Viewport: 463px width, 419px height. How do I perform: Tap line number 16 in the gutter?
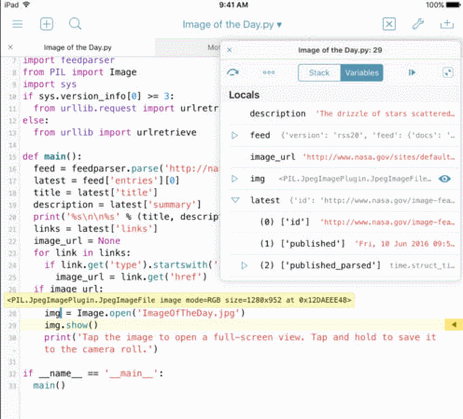(13, 169)
